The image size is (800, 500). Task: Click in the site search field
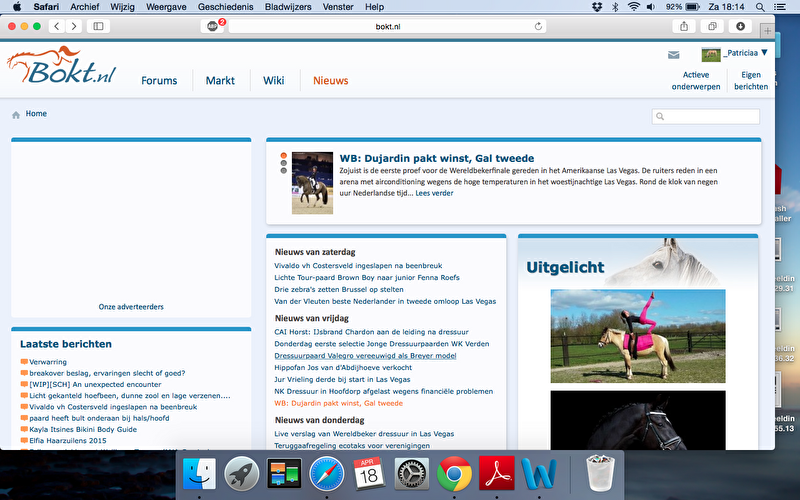click(706, 116)
